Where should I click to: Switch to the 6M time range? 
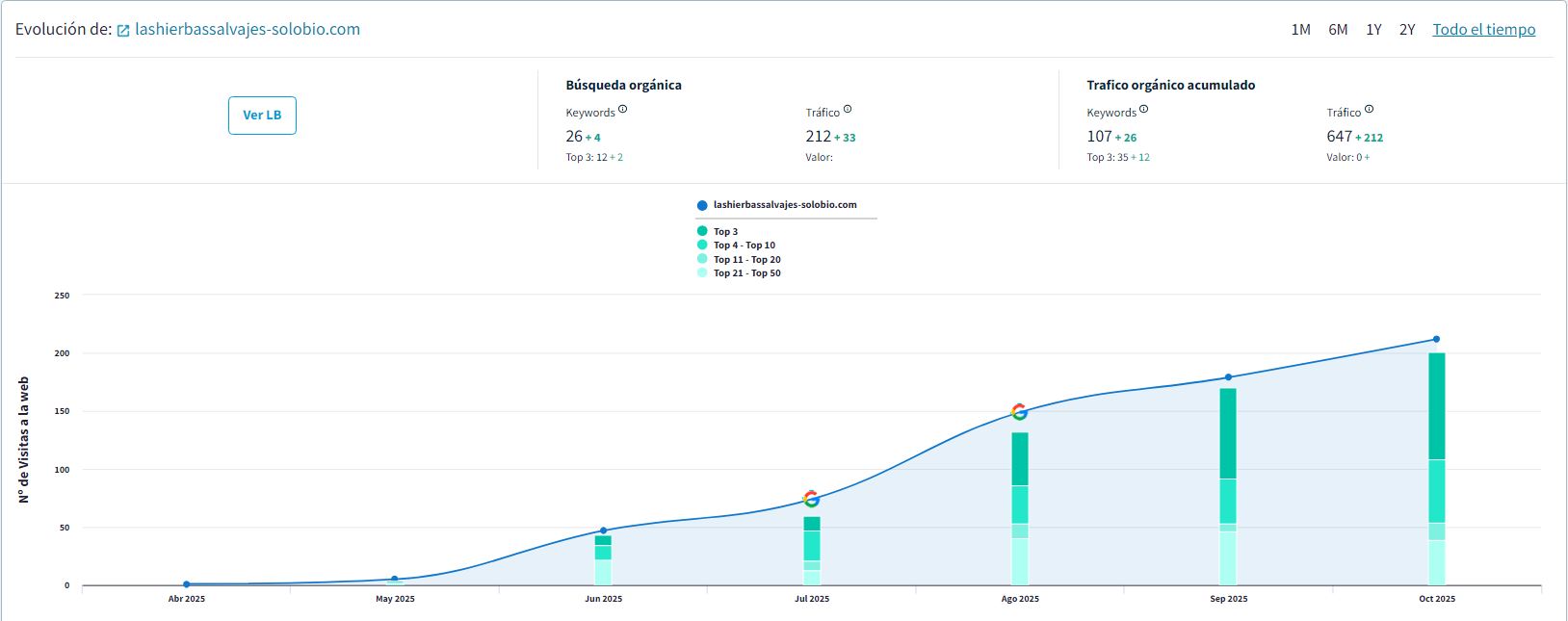[1338, 30]
